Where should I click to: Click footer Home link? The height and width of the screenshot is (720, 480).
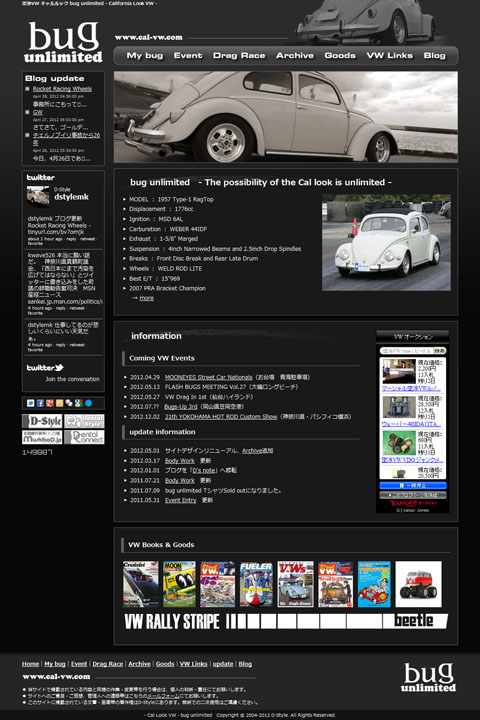point(30,664)
